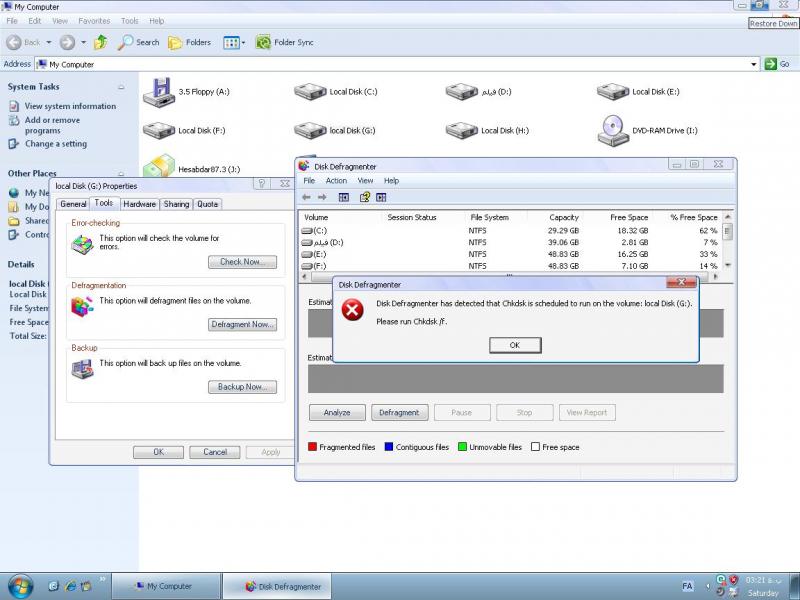Open the 3.5 Floppy (A:) drive icon

click(159, 92)
